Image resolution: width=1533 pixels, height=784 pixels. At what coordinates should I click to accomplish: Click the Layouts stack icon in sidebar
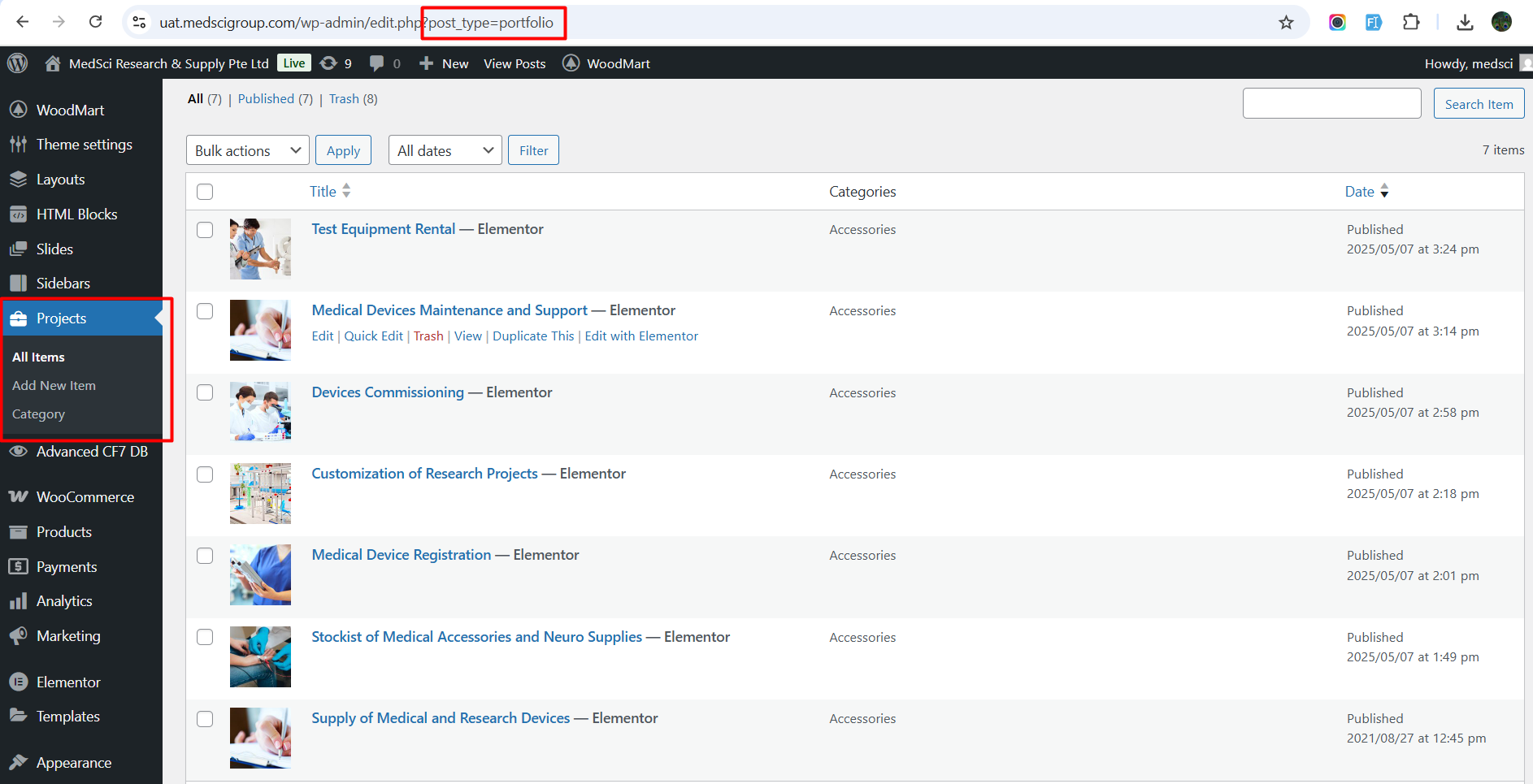click(x=19, y=180)
